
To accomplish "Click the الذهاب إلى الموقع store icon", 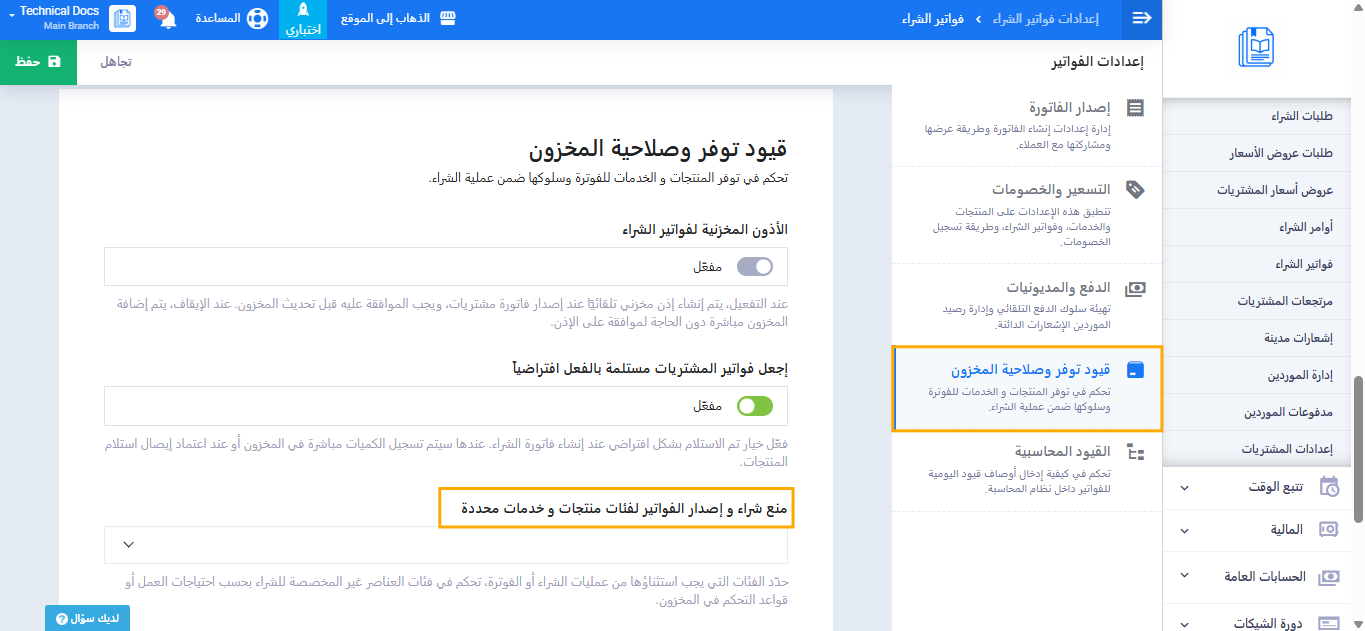I will 448,19.
